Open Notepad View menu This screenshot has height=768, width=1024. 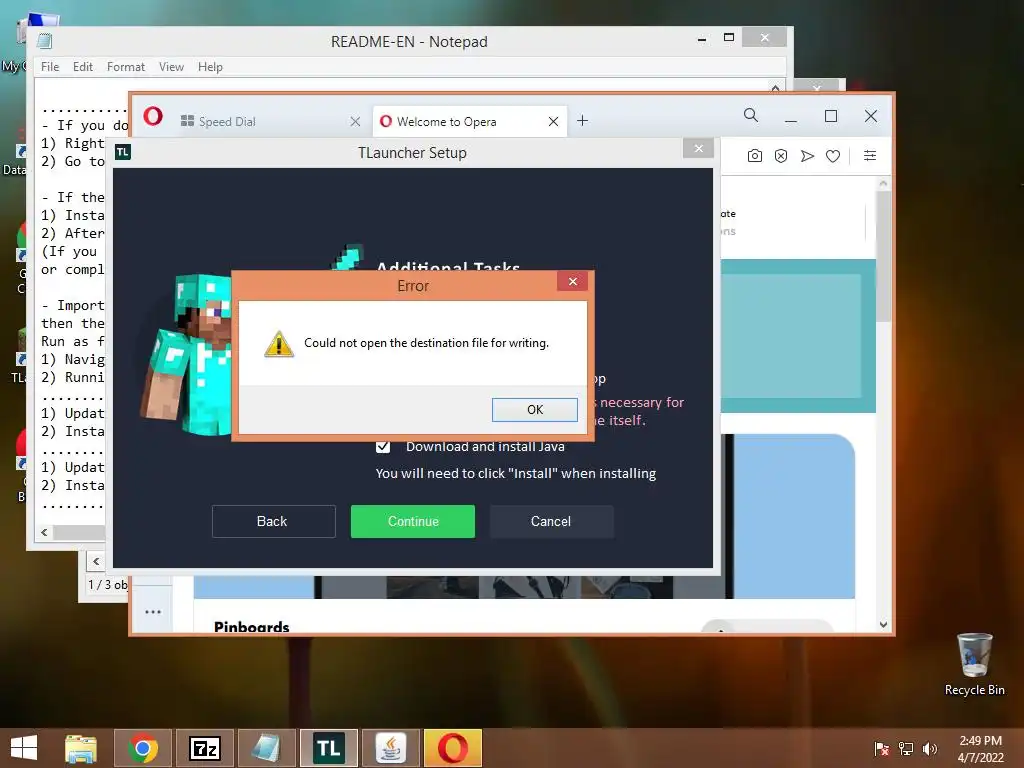click(171, 67)
